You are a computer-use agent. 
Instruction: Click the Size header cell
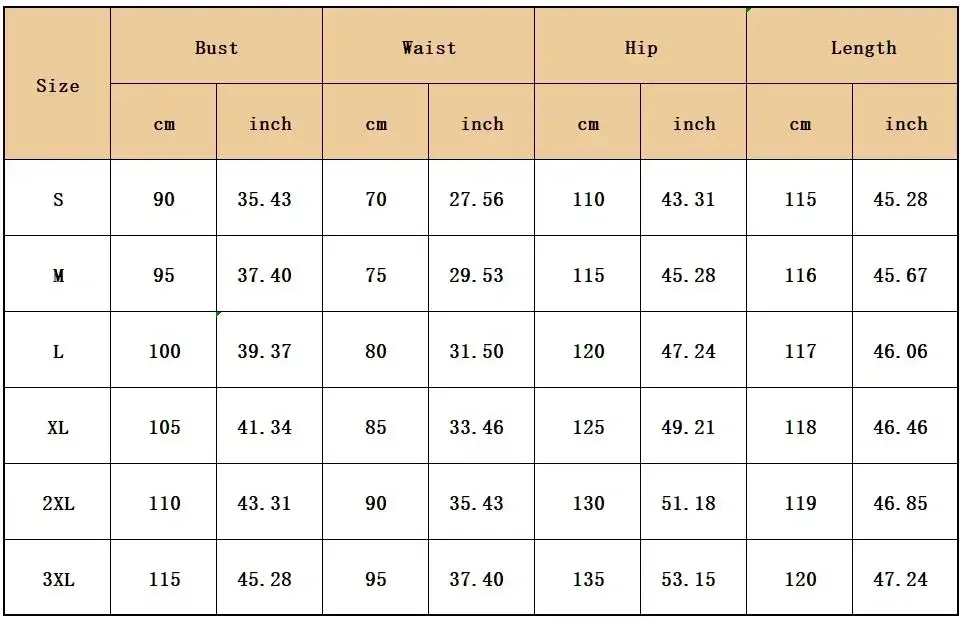[57, 83]
